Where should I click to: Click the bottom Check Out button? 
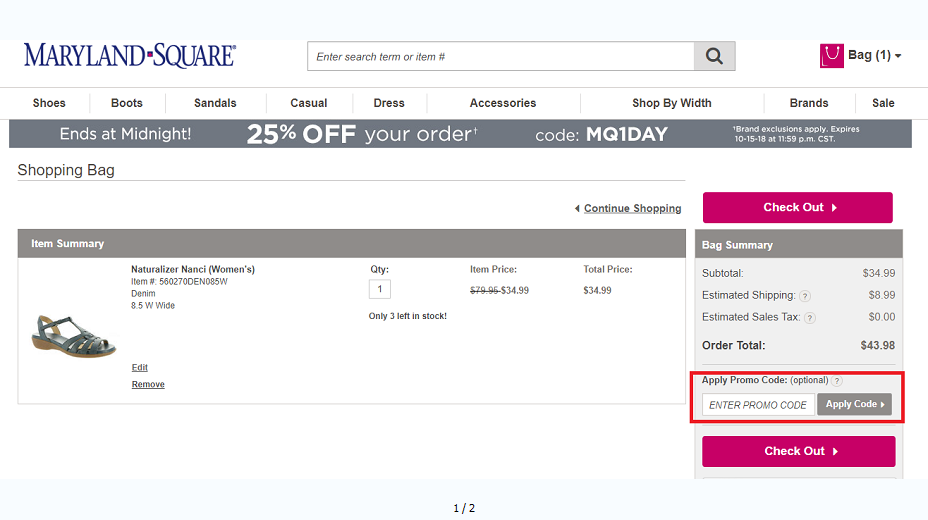798,451
